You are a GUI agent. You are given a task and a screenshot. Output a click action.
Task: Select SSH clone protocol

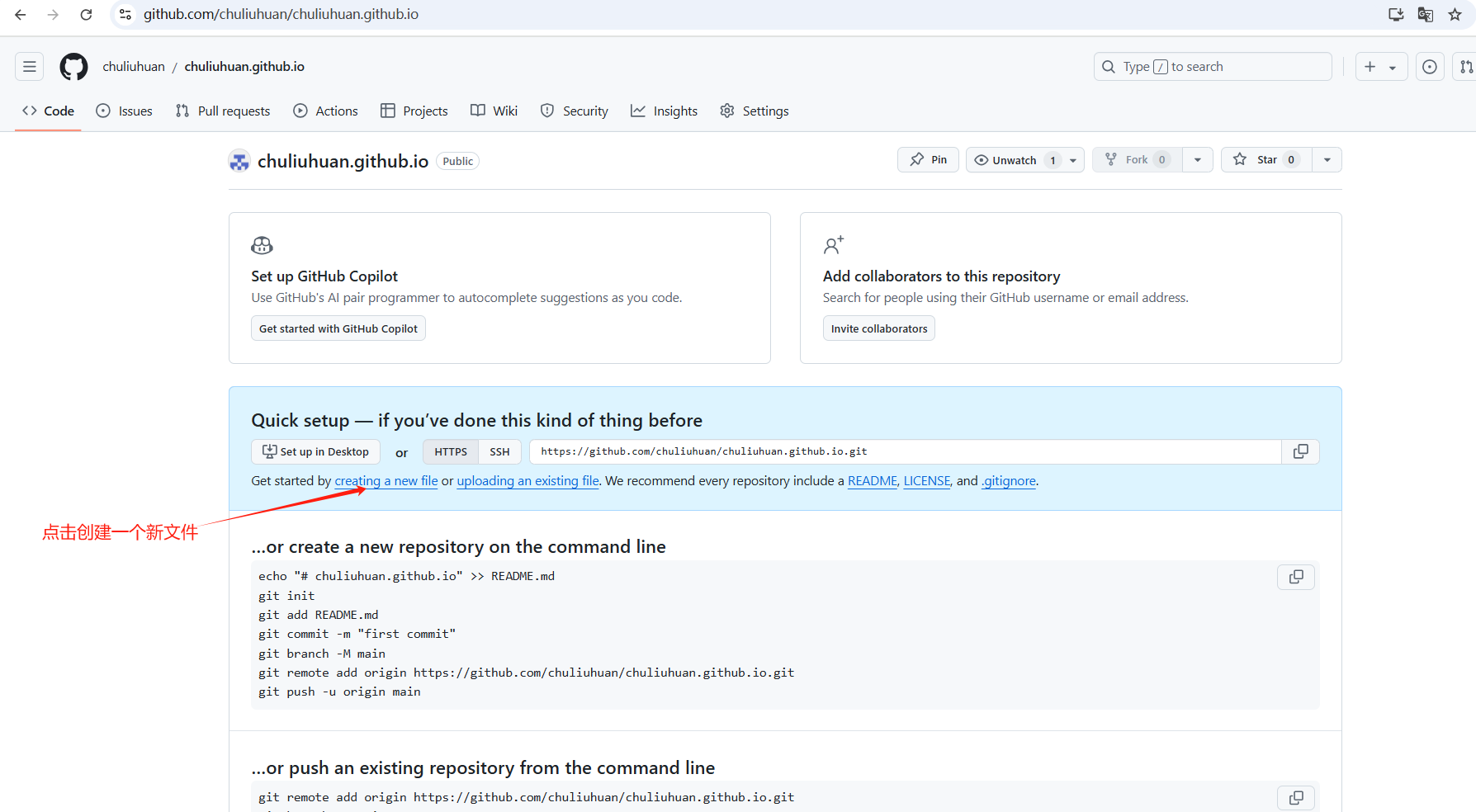[x=499, y=451]
